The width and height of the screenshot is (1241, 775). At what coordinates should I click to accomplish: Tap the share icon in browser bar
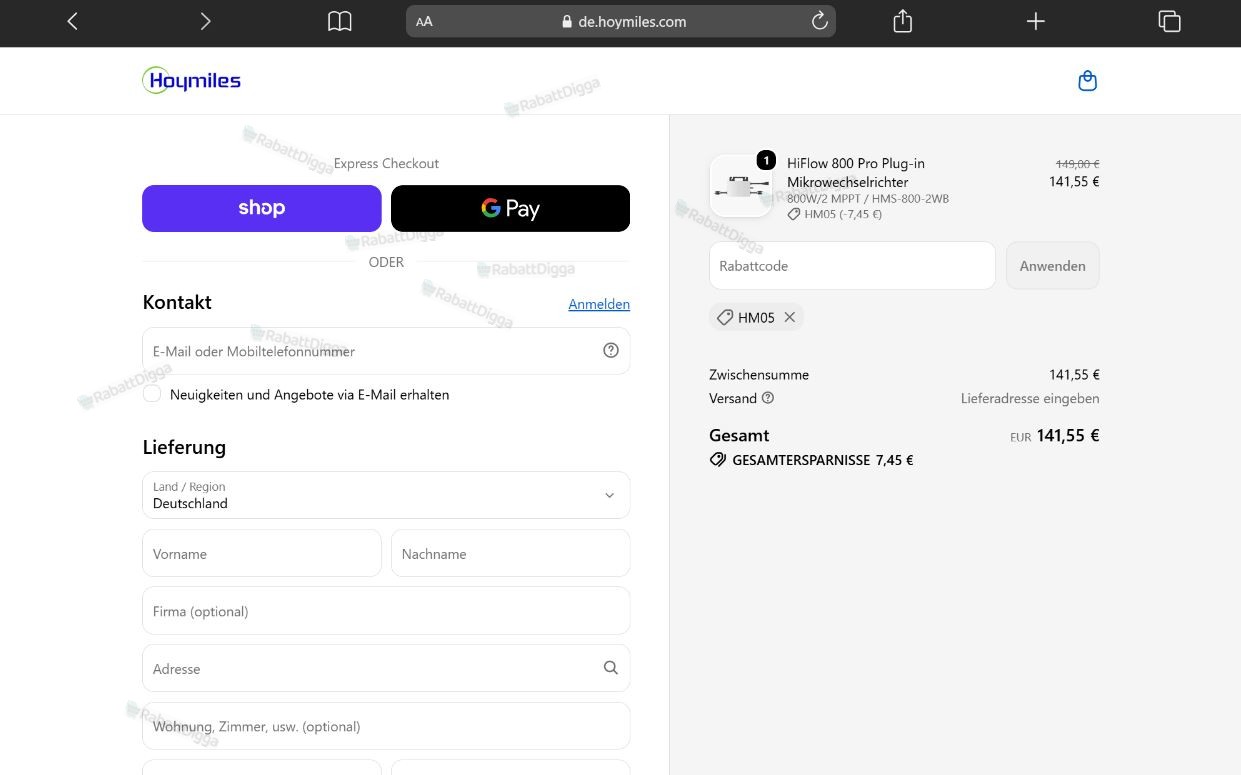coord(902,21)
